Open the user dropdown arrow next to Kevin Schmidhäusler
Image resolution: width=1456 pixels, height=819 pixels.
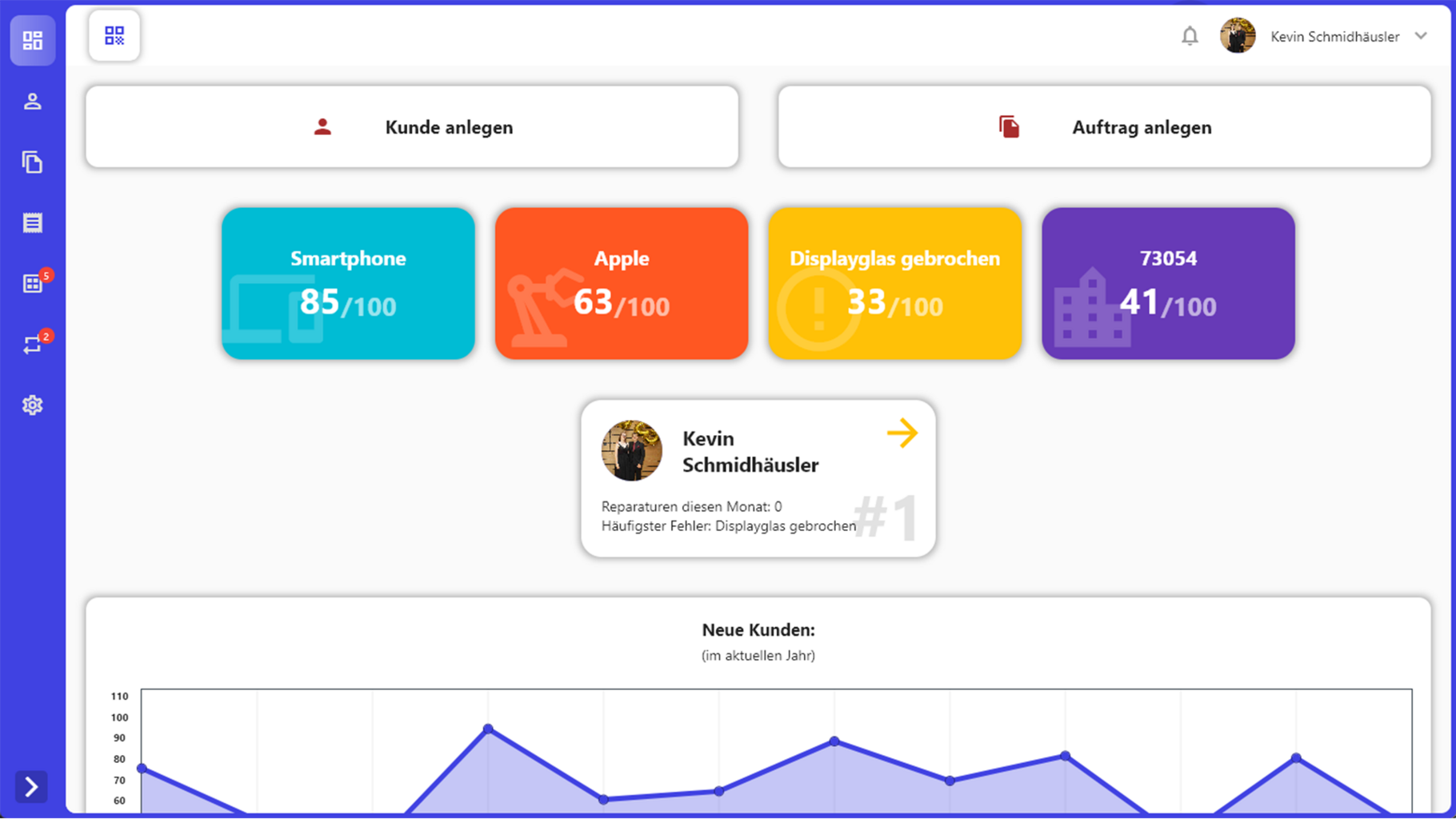(1421, 36)
